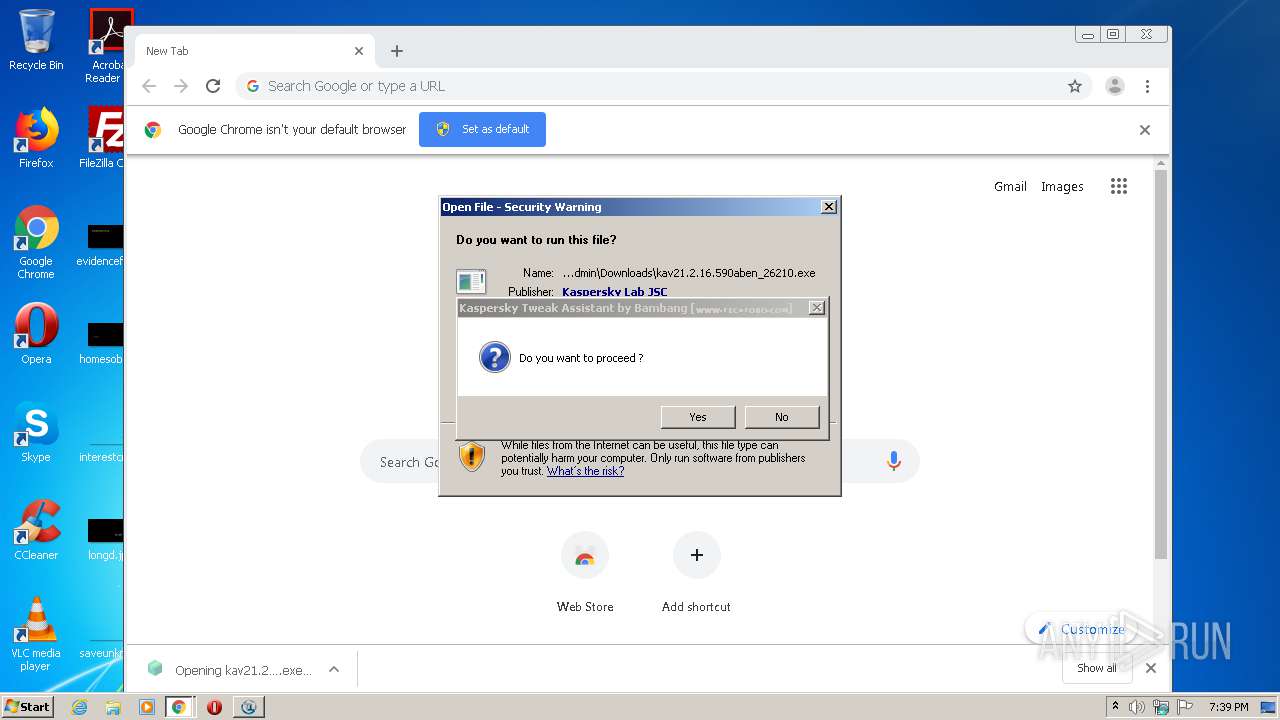Bookmark this page with the star icon
This screenshot has width=1280, height=720.
(x=1075, y=86)
